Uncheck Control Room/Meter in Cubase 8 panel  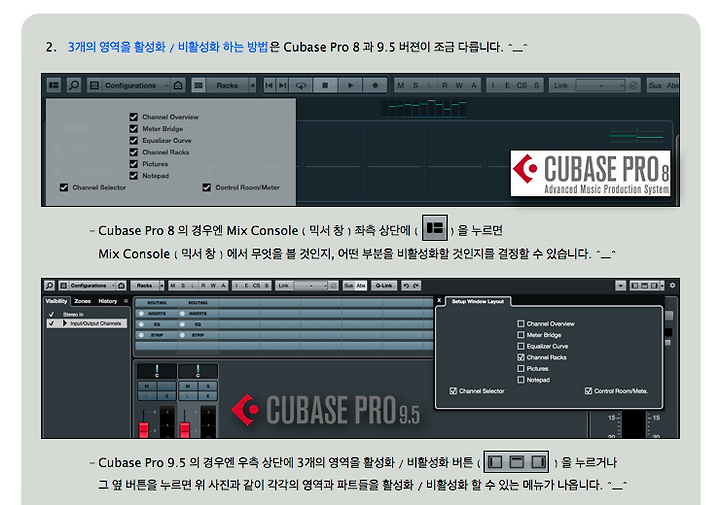(207, 187)
